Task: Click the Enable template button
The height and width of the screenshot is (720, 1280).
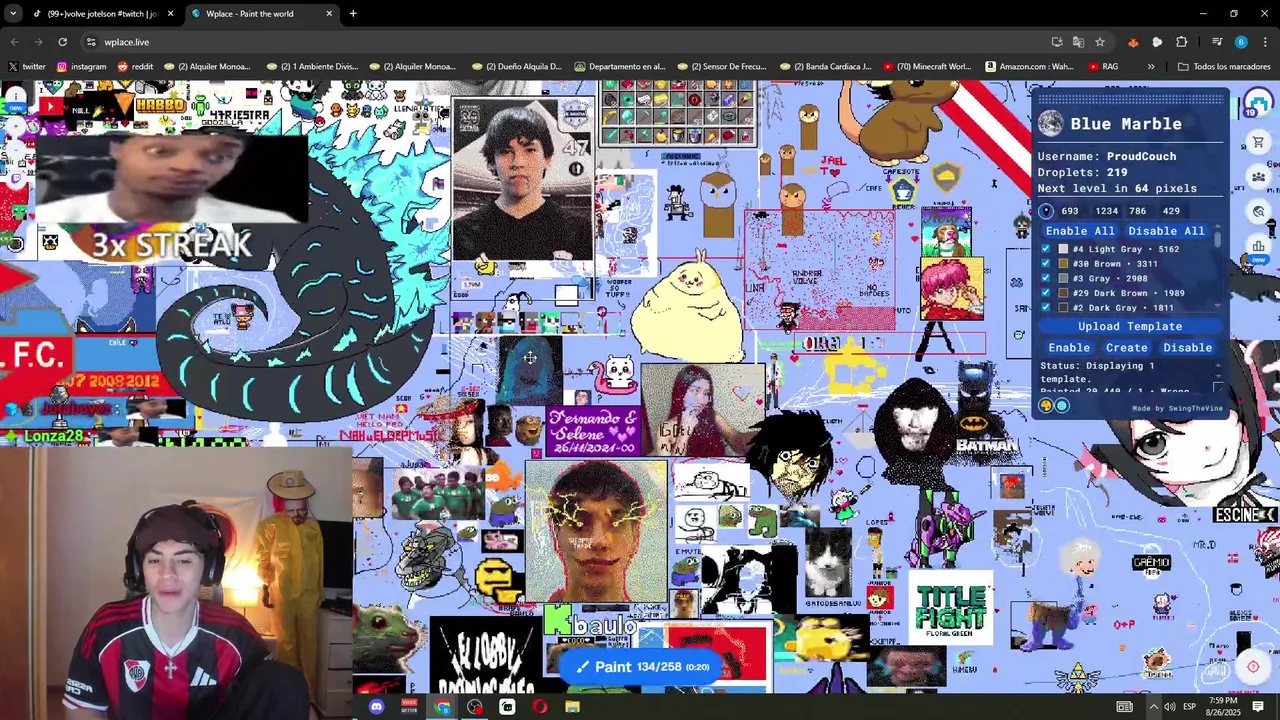Action: click(1069, 348)
